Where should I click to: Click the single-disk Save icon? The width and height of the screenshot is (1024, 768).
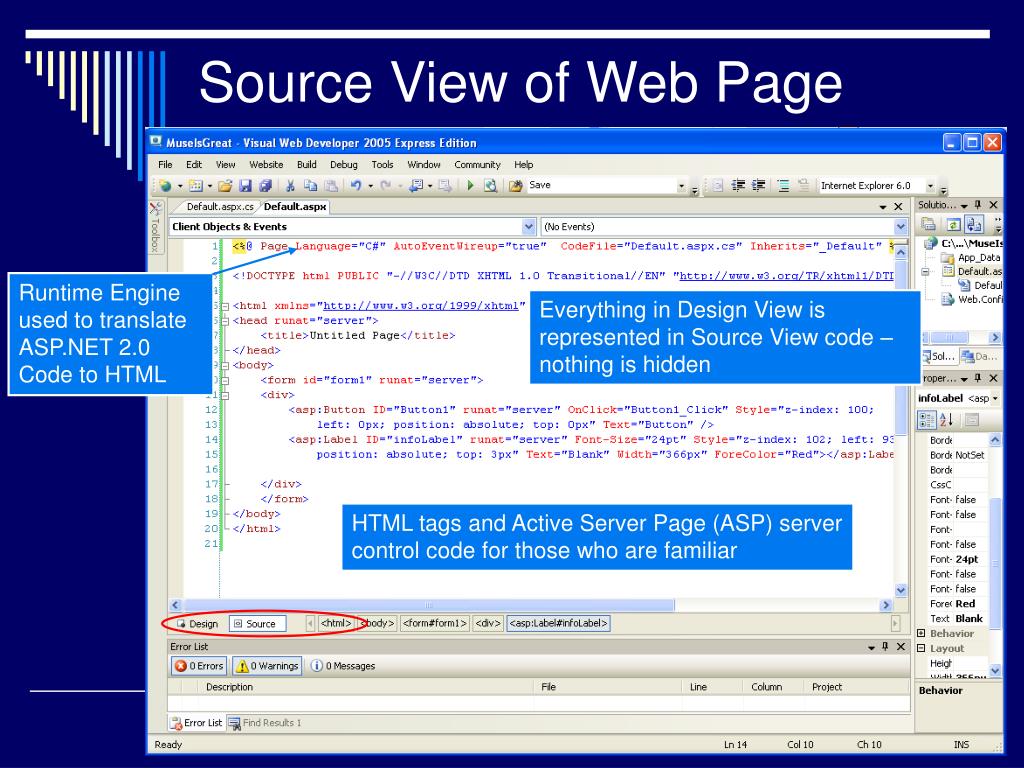pos(246,186)
